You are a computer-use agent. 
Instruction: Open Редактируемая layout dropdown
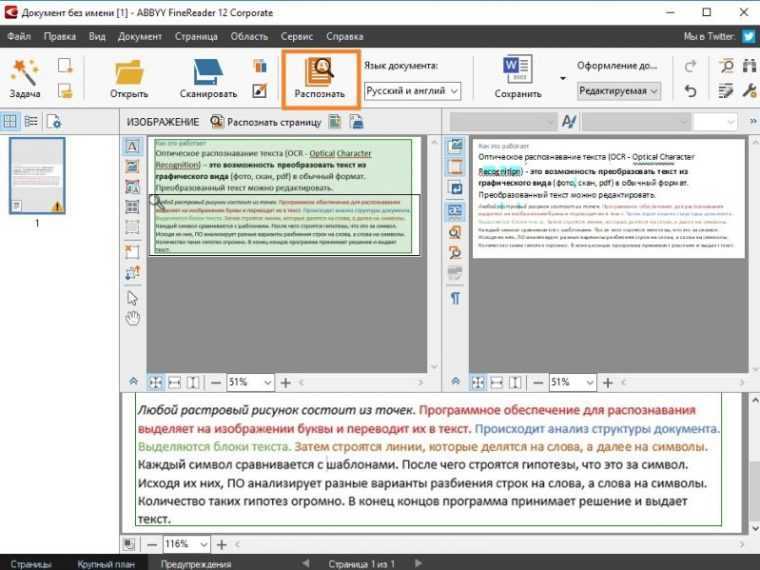click(618, 91)
